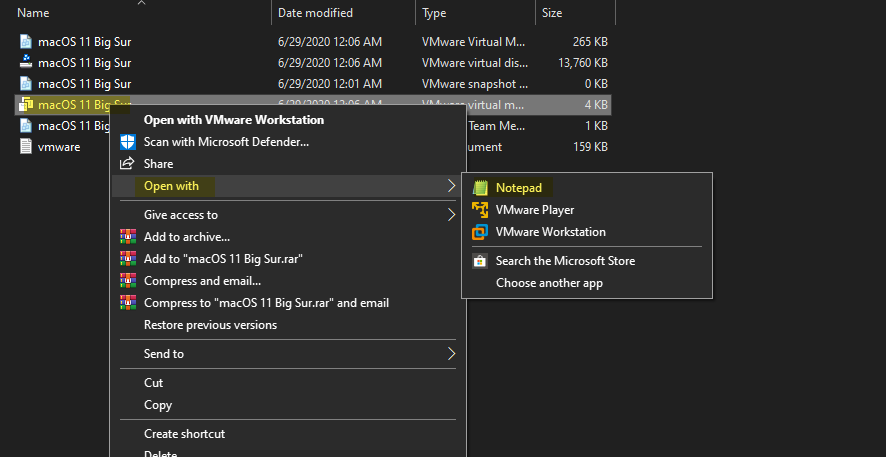Click the vmware file name

pyautogui.click(x=59, y=147)
